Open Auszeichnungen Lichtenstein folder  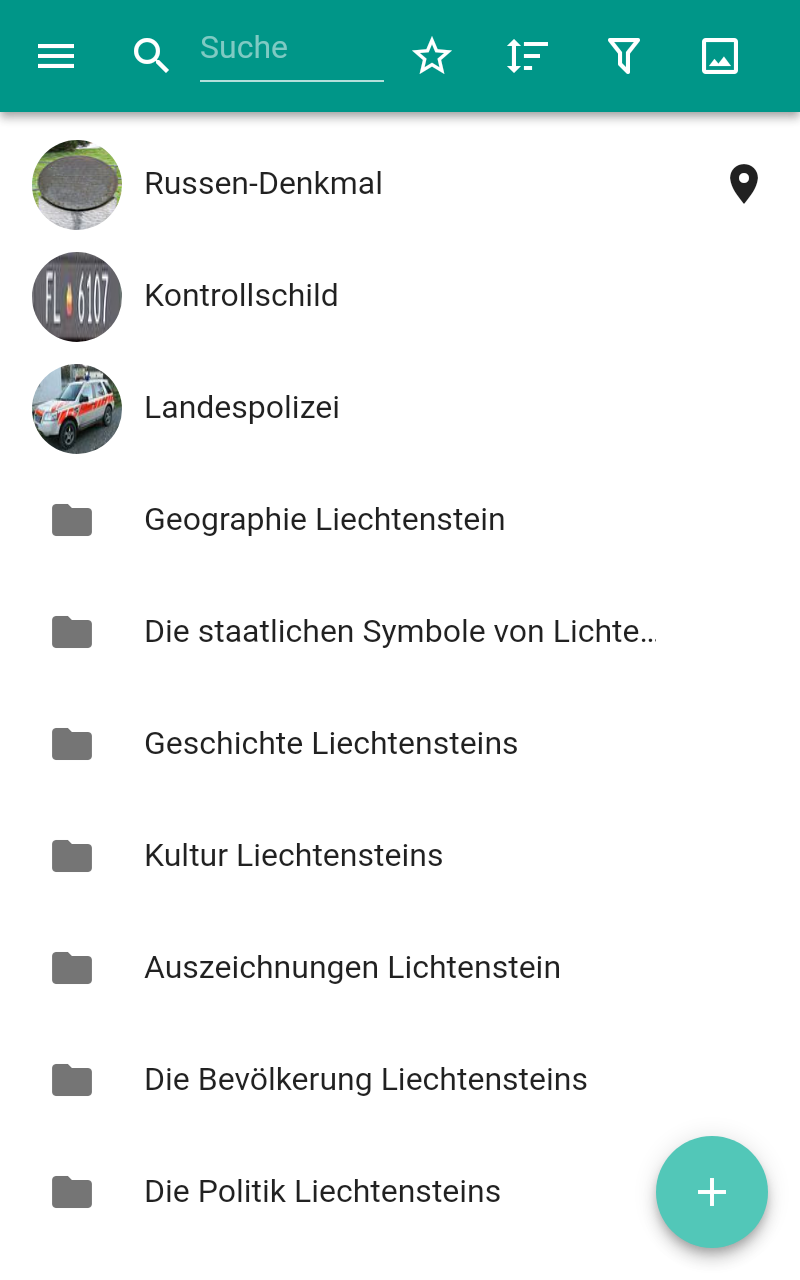coord(400,968)
